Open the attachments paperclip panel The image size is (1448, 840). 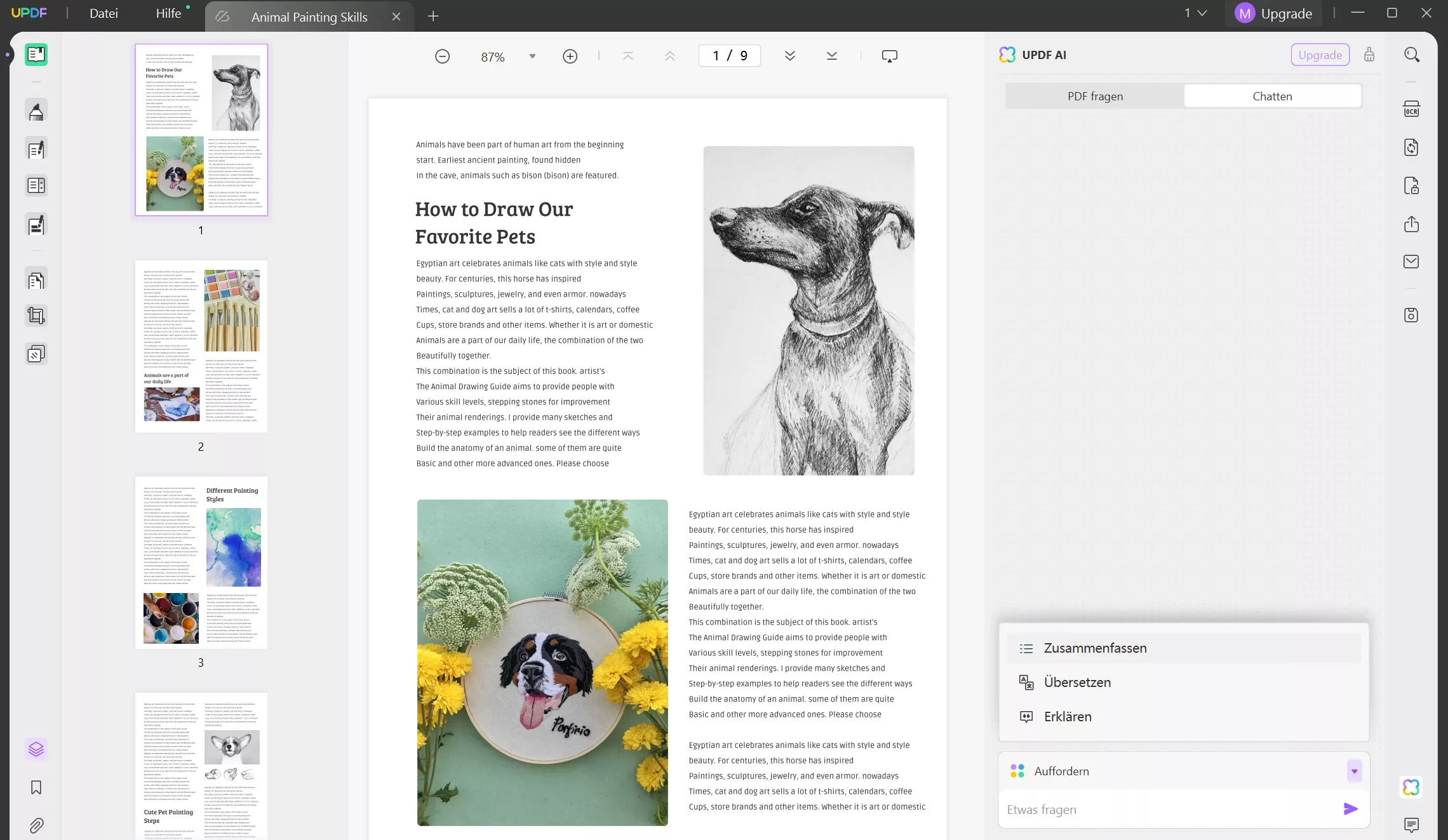click(x=36, y=825)
